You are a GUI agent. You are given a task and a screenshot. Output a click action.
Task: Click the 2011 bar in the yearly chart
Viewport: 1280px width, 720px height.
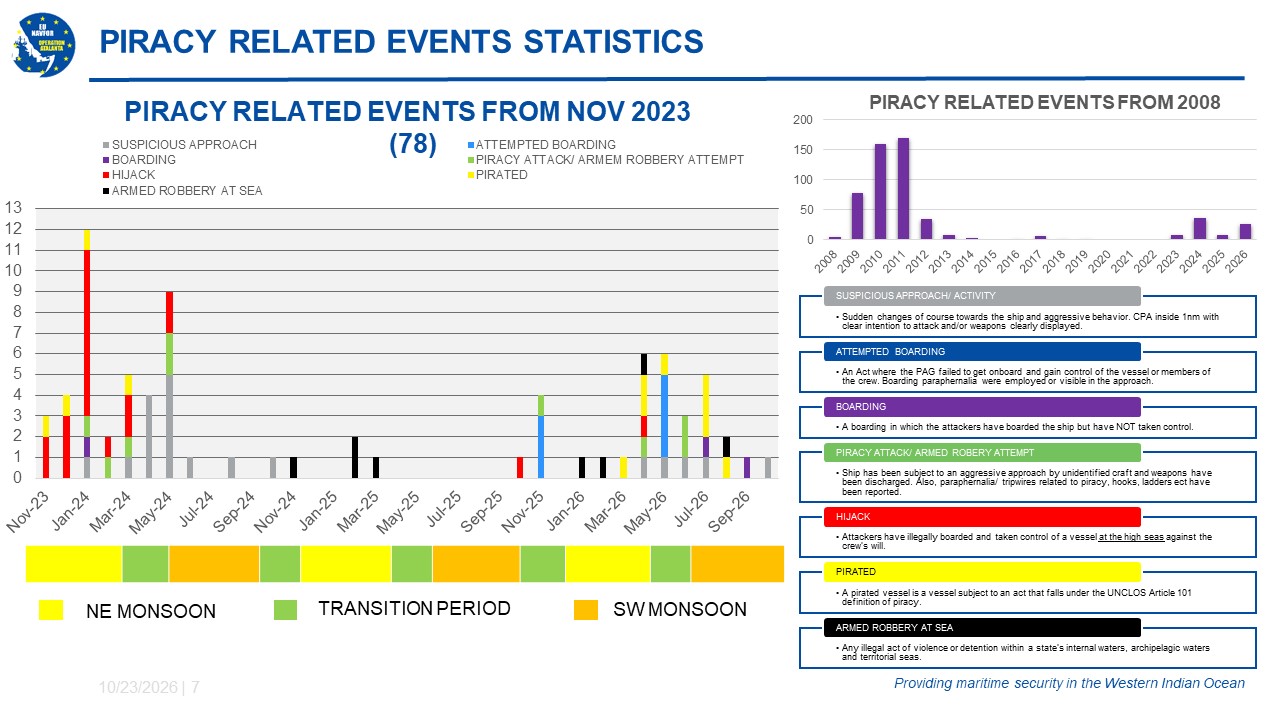(x=903, y=189)
